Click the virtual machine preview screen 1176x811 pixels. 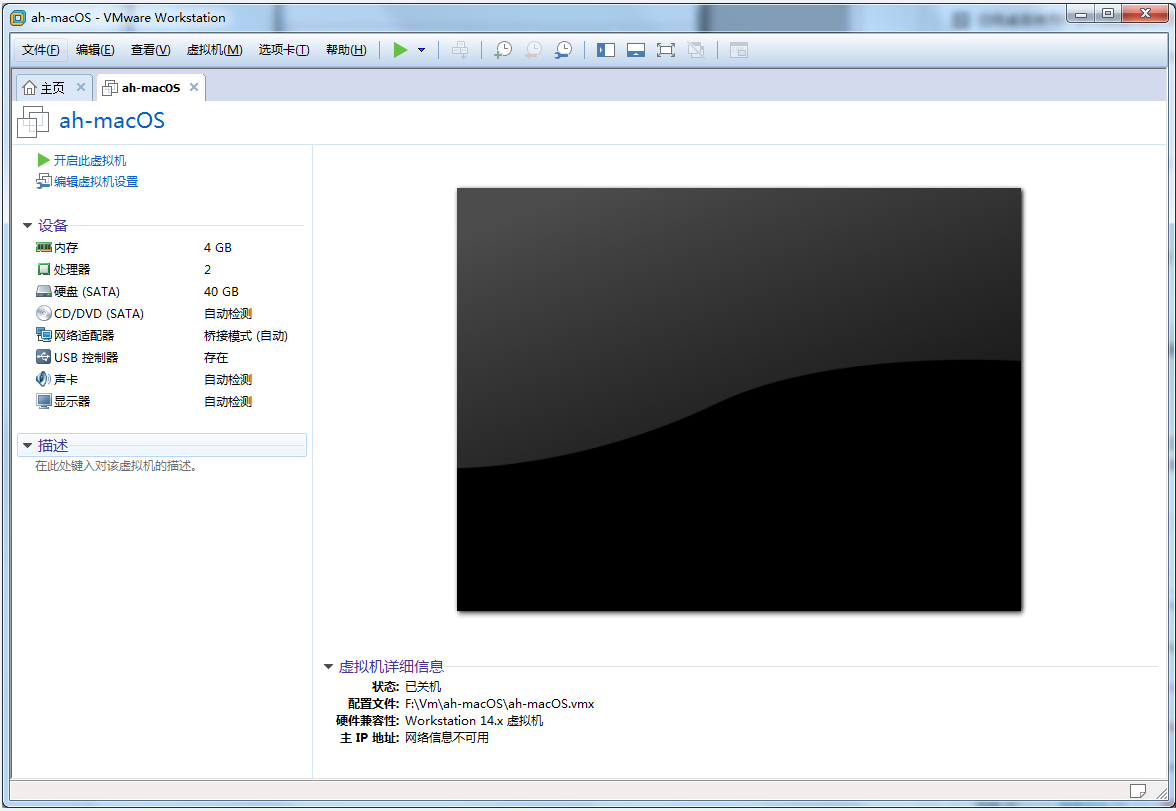click(x=739, y=399)
